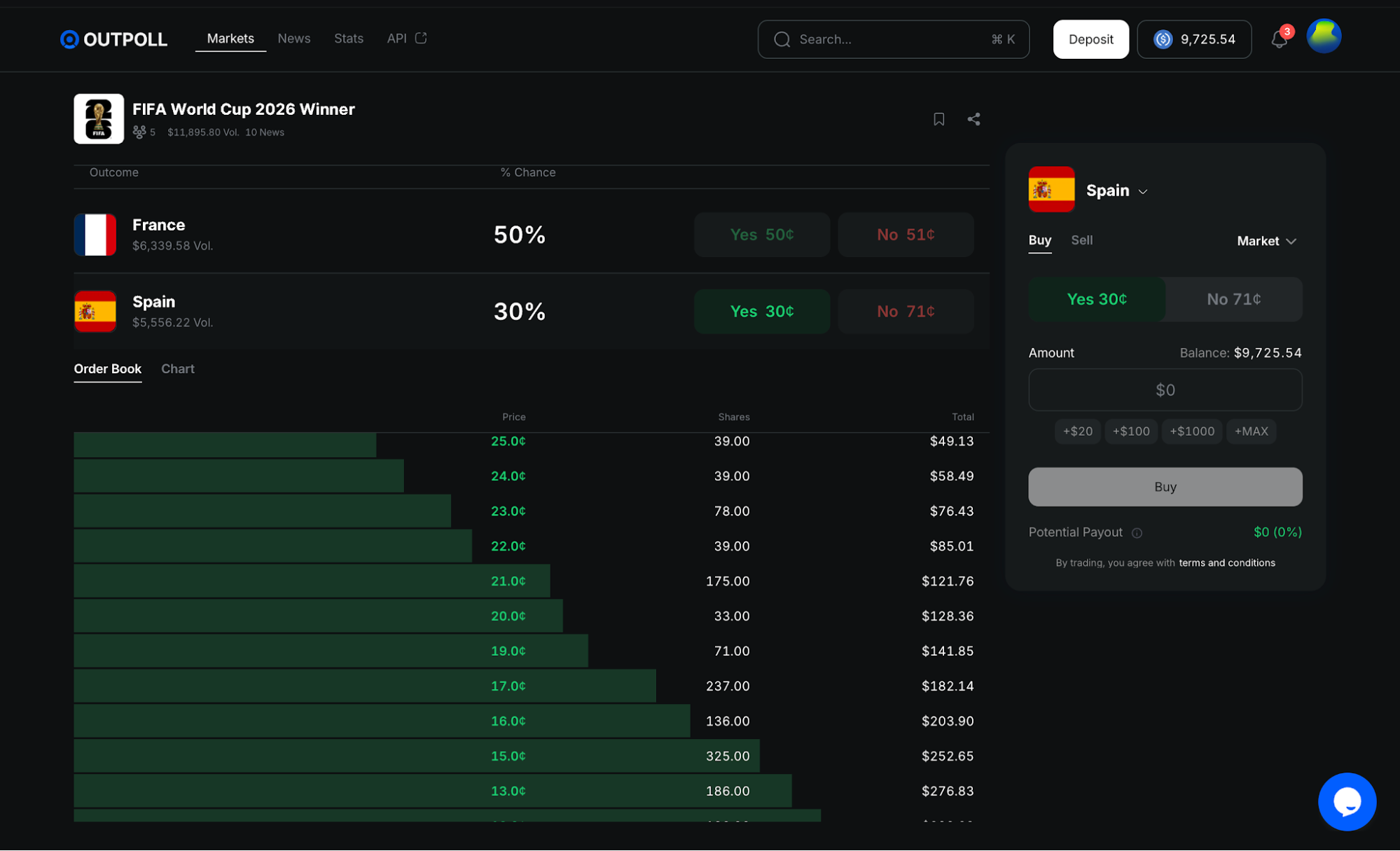Click the 21.0¢ order book price
This screenshot has height=851, width=1400.
click(x=508, y=581)
